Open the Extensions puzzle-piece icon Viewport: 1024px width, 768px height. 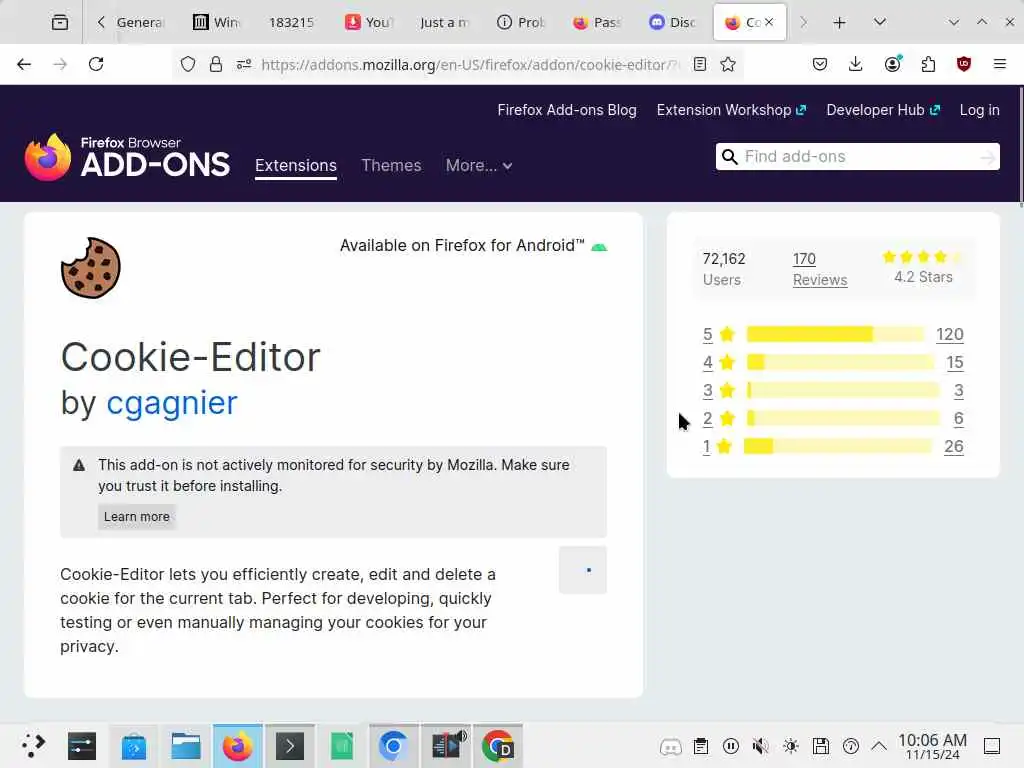pos(928,64)
